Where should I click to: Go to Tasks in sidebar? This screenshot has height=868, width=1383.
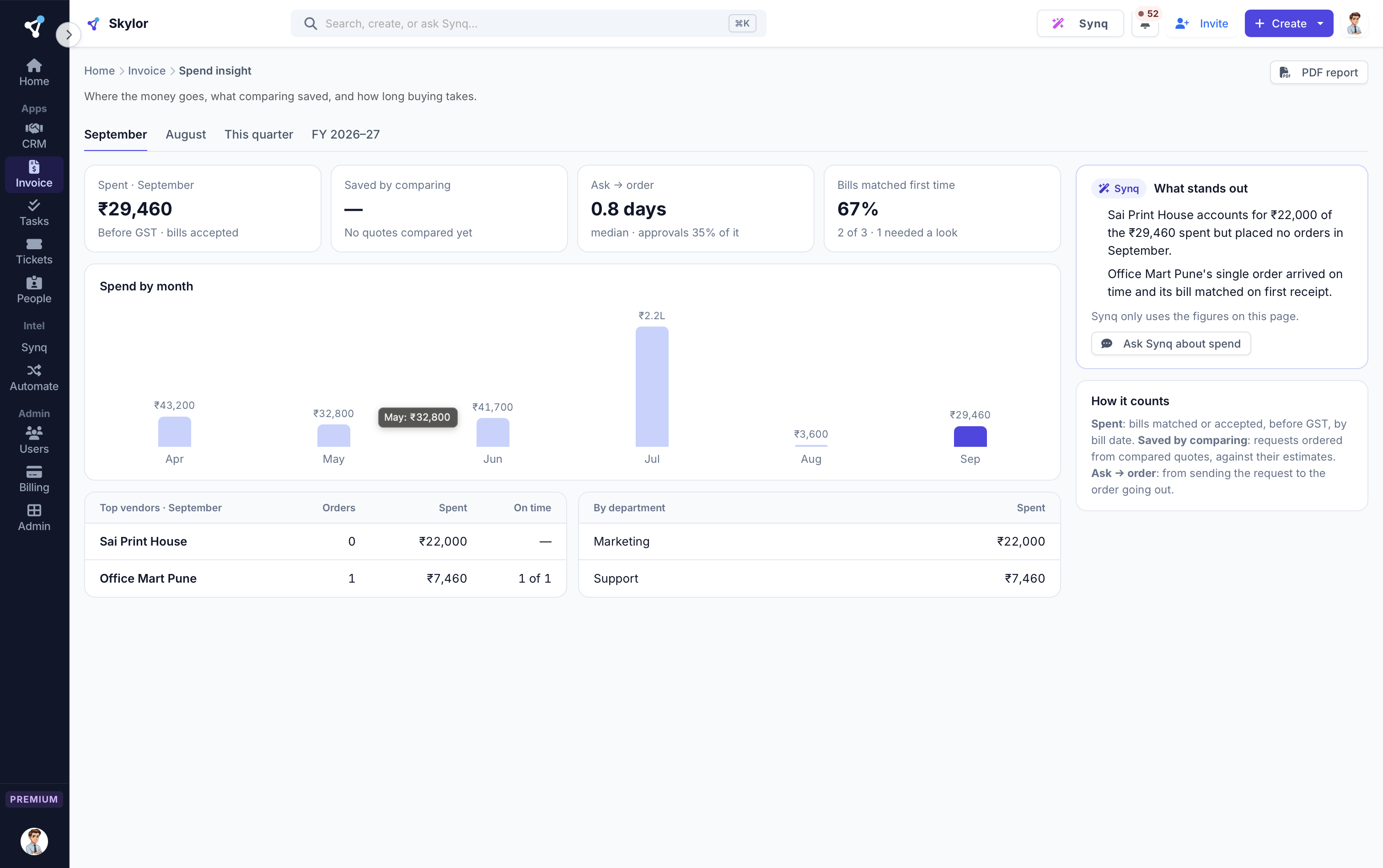coord(34,213)
